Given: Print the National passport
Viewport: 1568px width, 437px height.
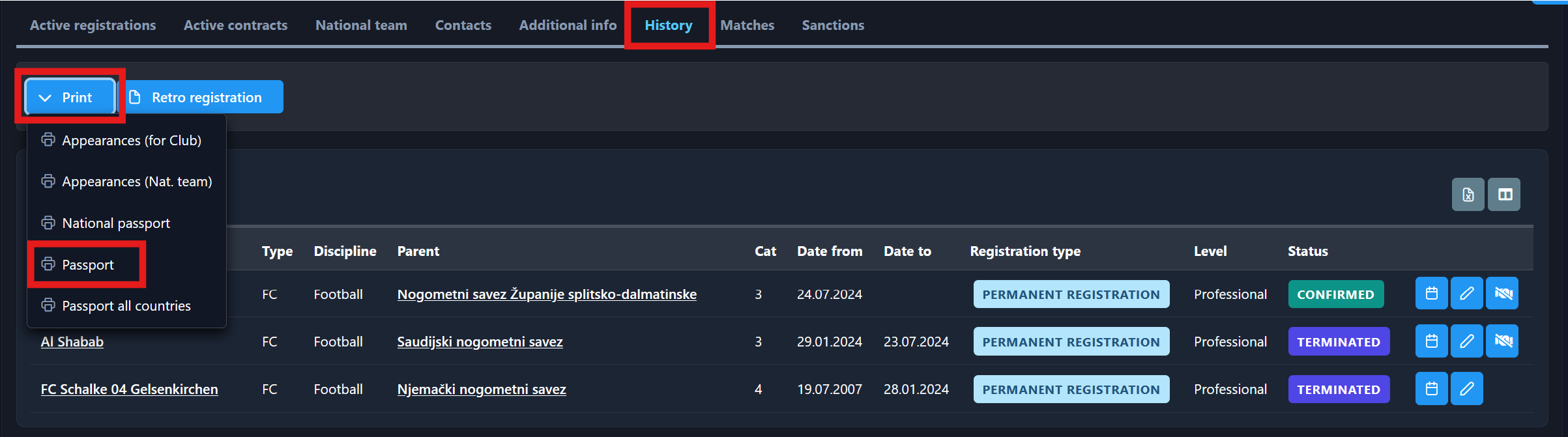Looking at the screenshot, I should pyautogui.click(x=115, y=223).
